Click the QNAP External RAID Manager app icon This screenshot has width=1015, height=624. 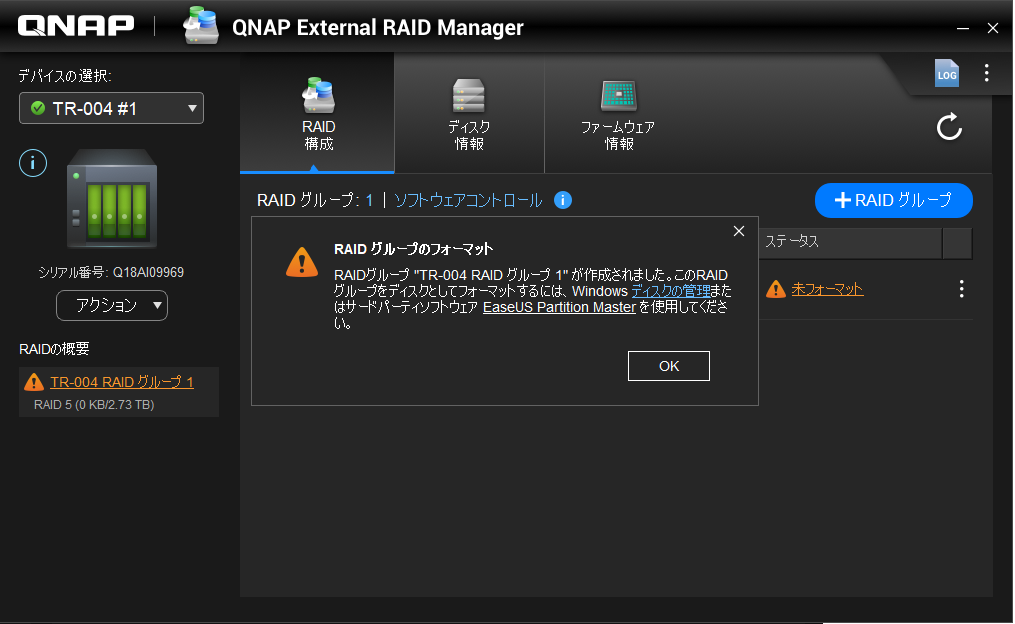201,27
